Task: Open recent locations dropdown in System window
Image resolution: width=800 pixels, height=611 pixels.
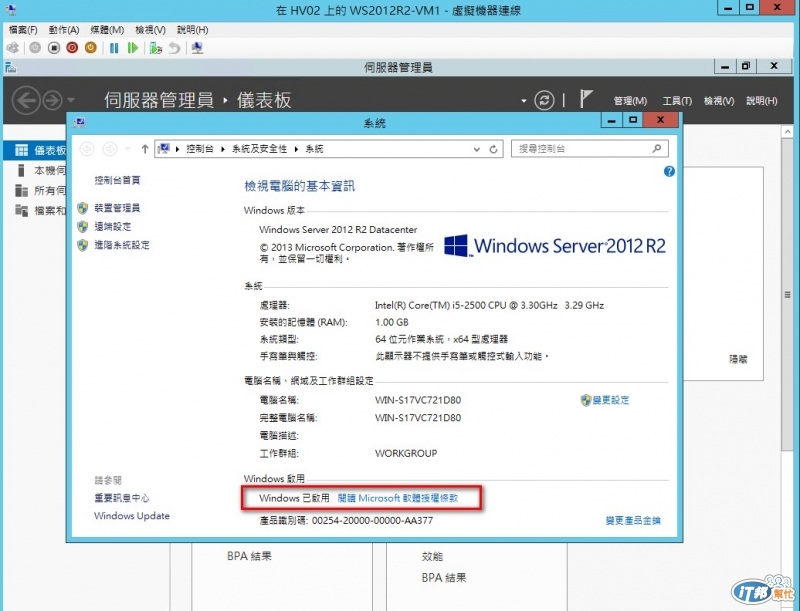Action: (x=128, y=149)
